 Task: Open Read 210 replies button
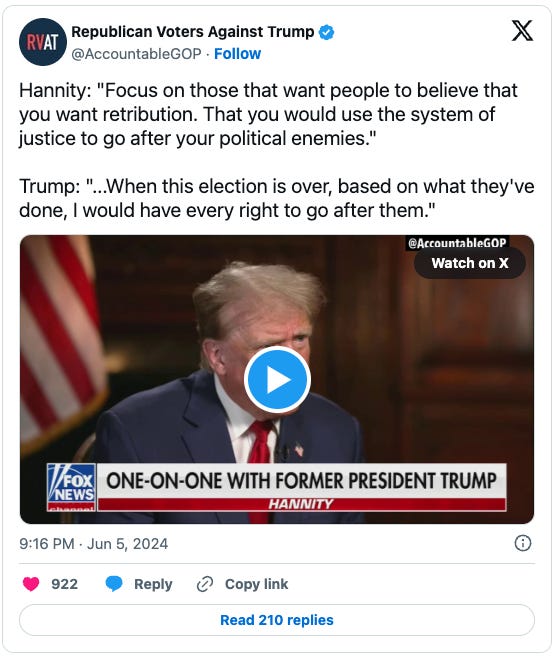(x=277, y=620)
